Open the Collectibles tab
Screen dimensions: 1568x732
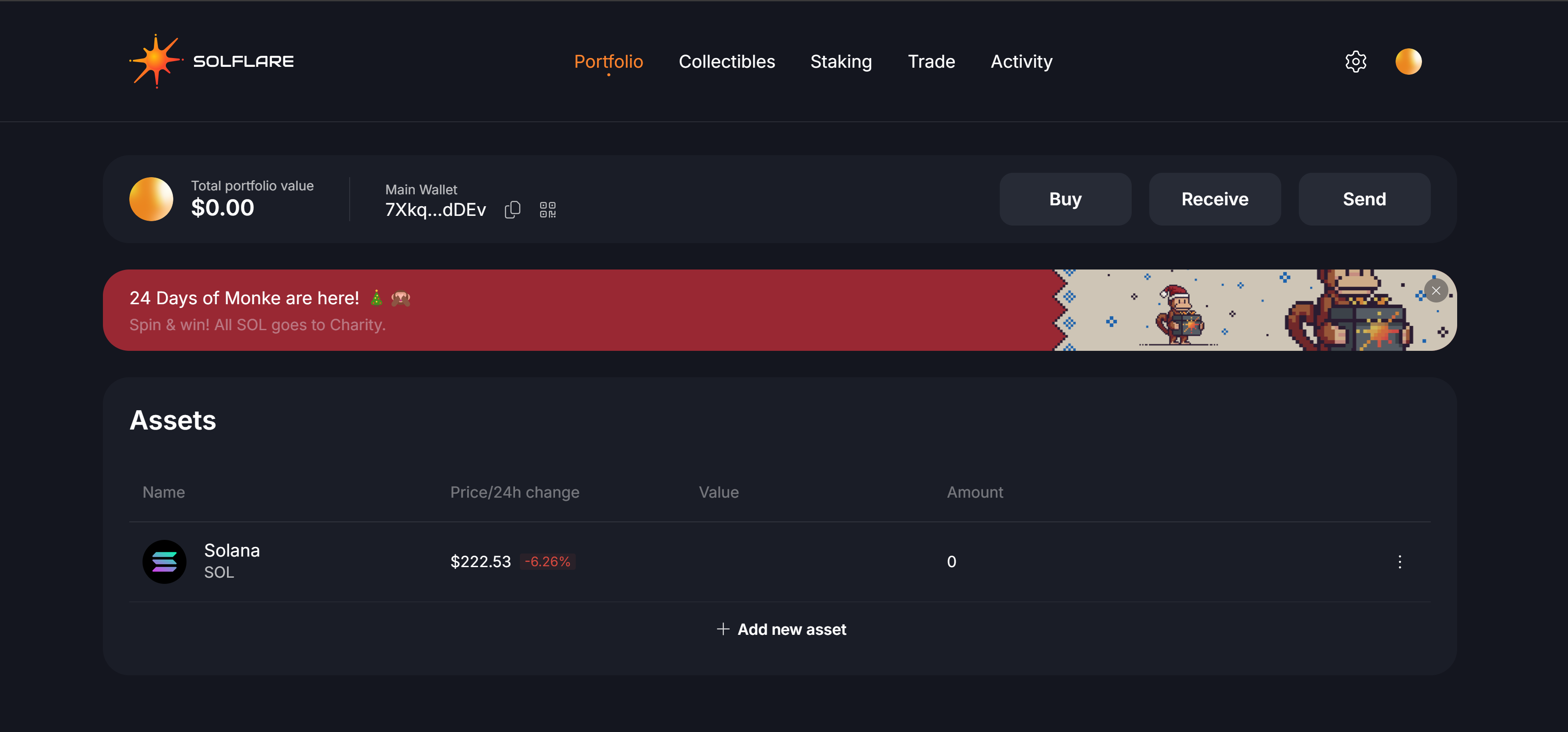click(x=727, y=62)
